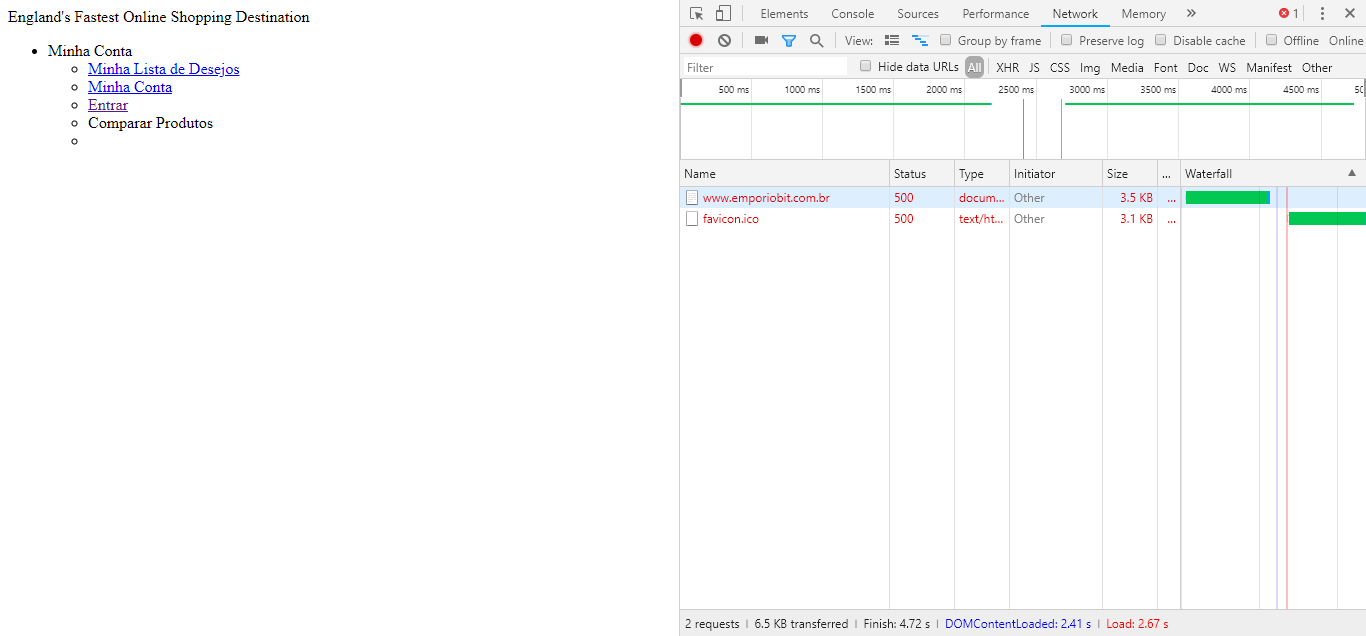
Task: Check the Disable cache option
Action: pyautogui.click(x=1160, y=40)
